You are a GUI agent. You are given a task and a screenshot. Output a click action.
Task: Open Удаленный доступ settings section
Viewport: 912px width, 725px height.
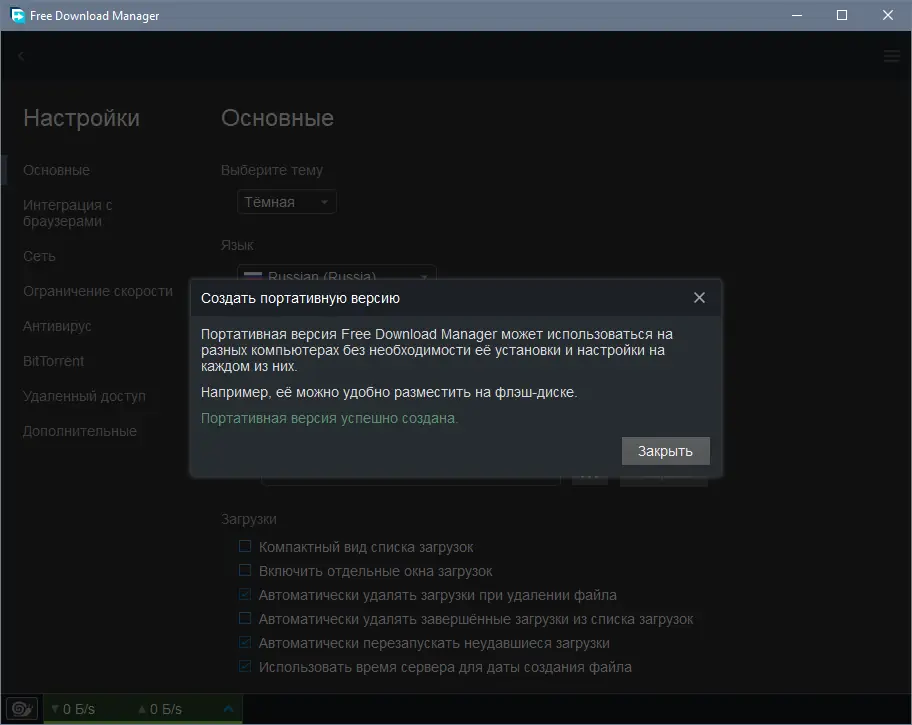pos(84,396)
